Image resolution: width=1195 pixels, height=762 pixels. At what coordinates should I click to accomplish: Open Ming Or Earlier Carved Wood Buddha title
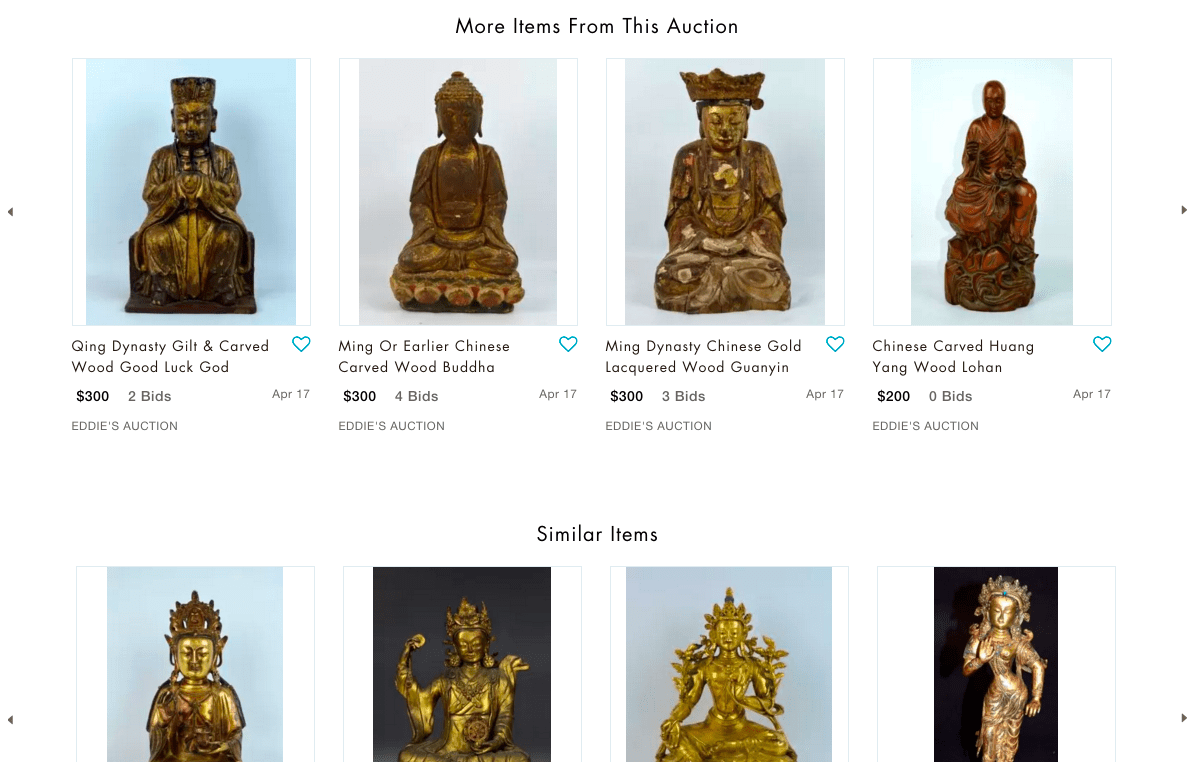click(x=424, y=357)
